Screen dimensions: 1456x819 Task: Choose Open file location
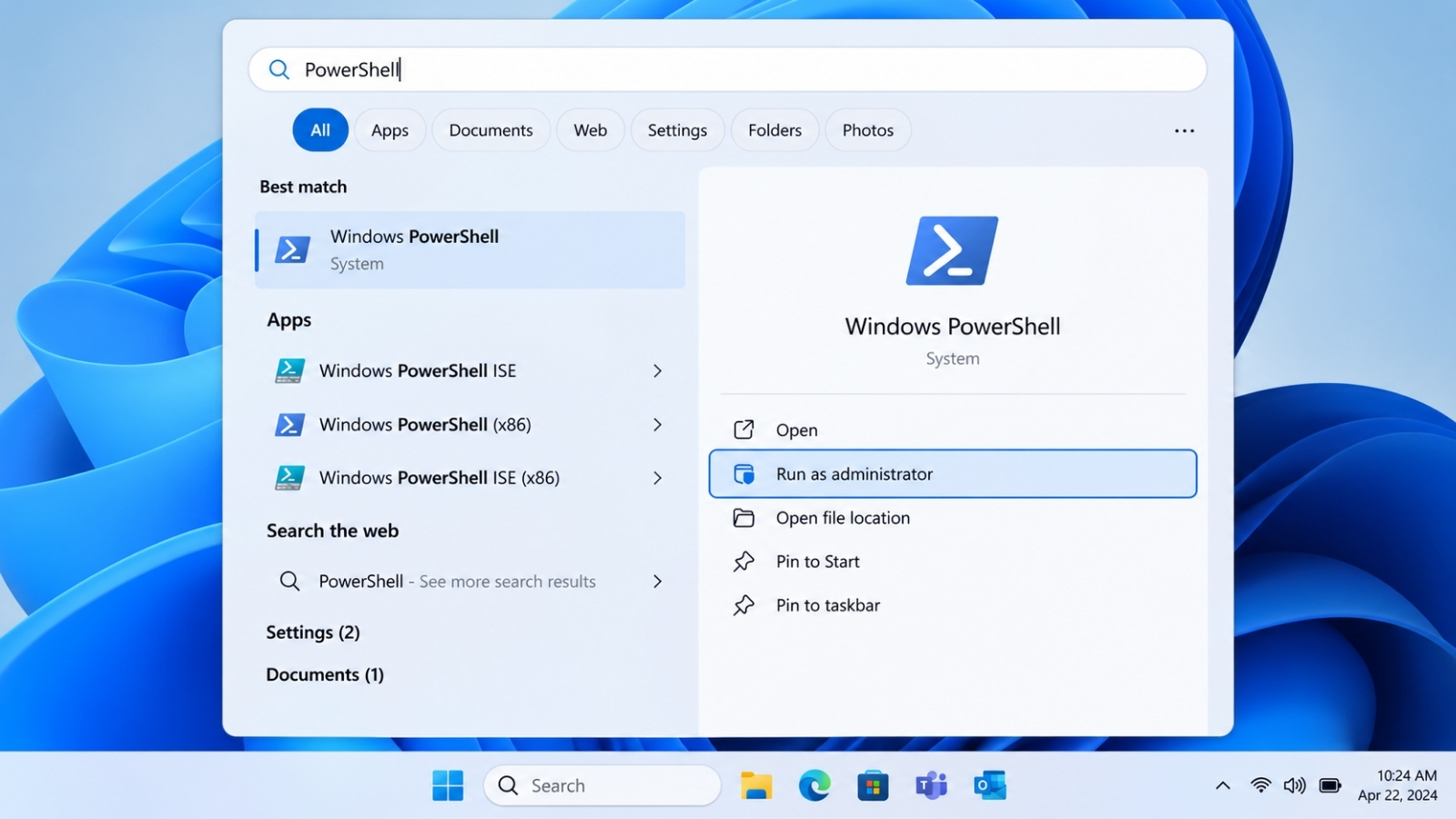tap(953, 518)
